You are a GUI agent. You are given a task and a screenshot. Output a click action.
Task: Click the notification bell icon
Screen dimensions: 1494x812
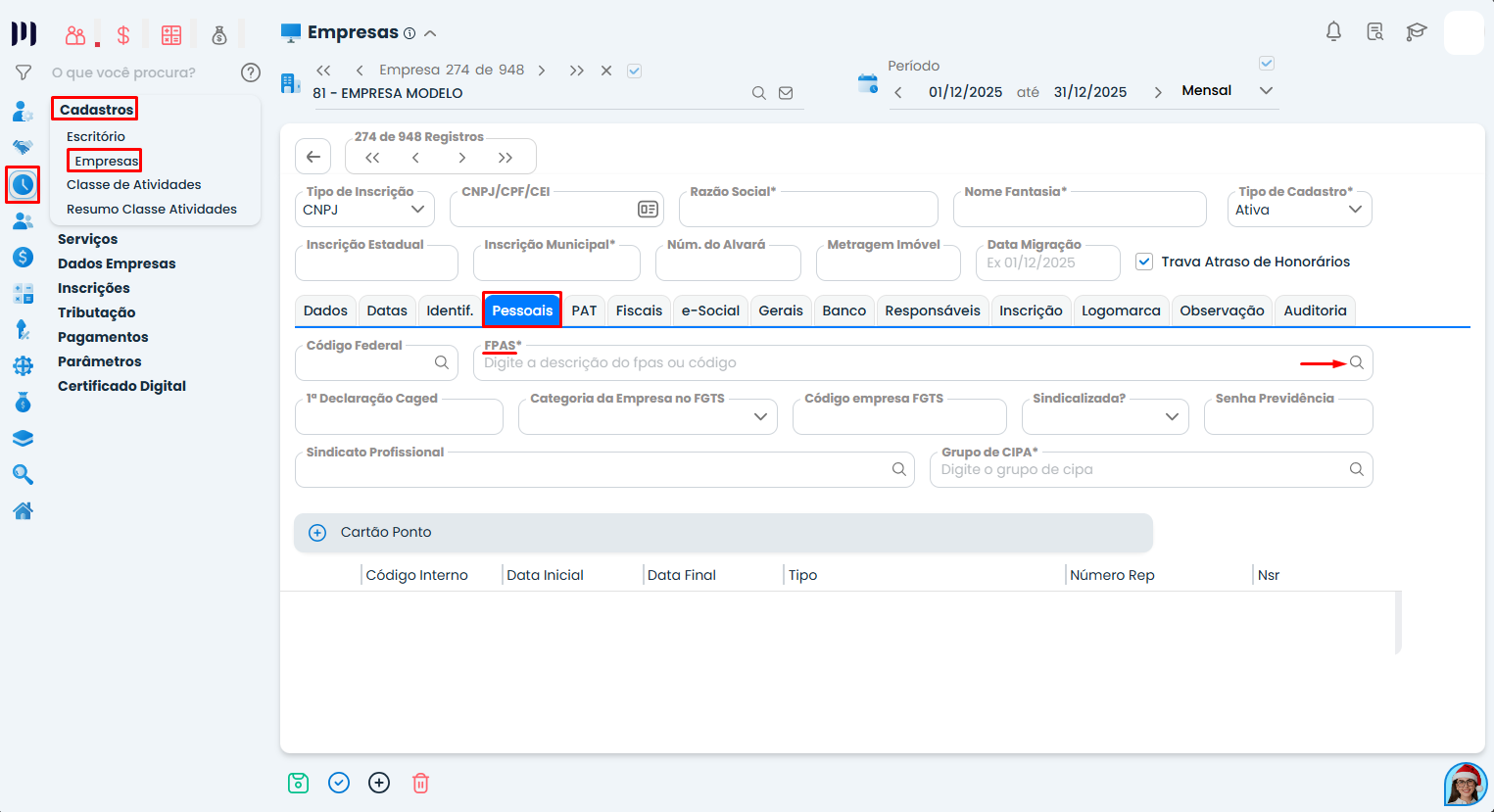pyautogui.click(x=1333, y=31)
